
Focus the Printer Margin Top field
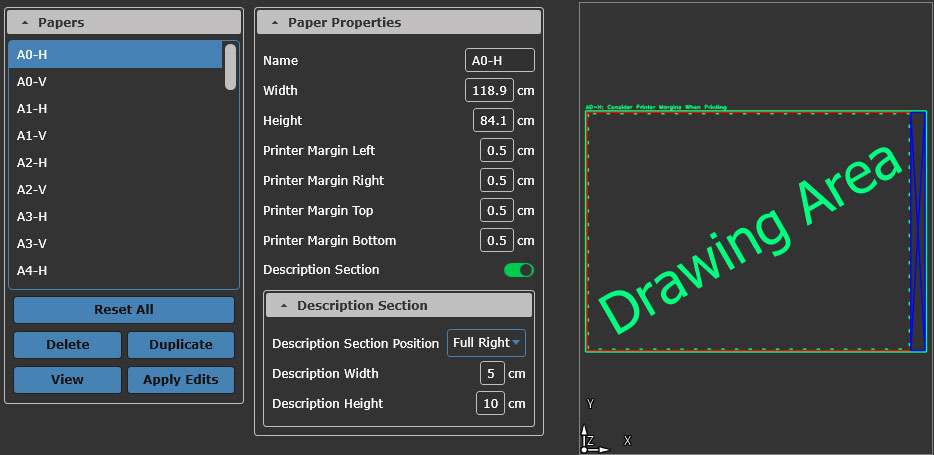496,211
